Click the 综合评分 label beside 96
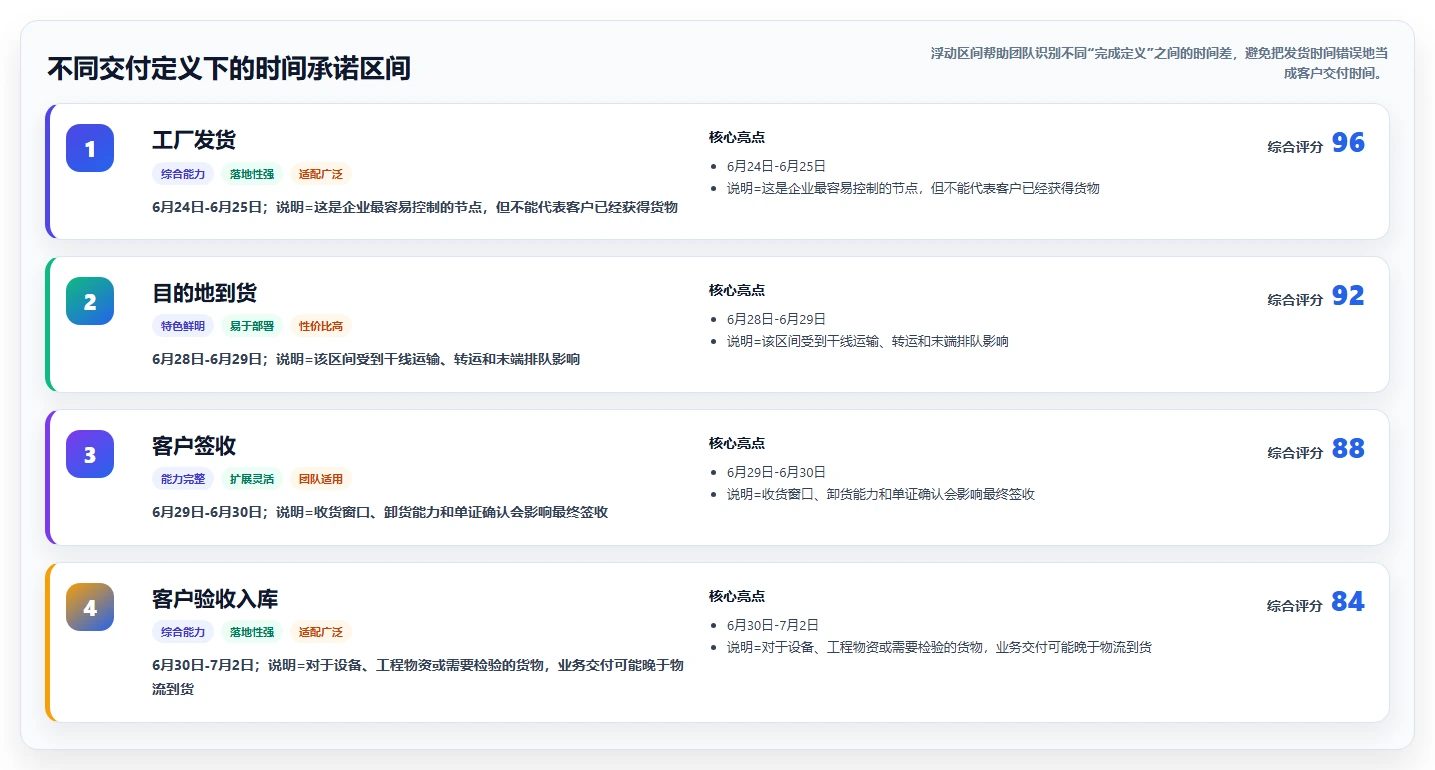The width and height of the screenshot is (1435, 770). tap(1295, 147)
